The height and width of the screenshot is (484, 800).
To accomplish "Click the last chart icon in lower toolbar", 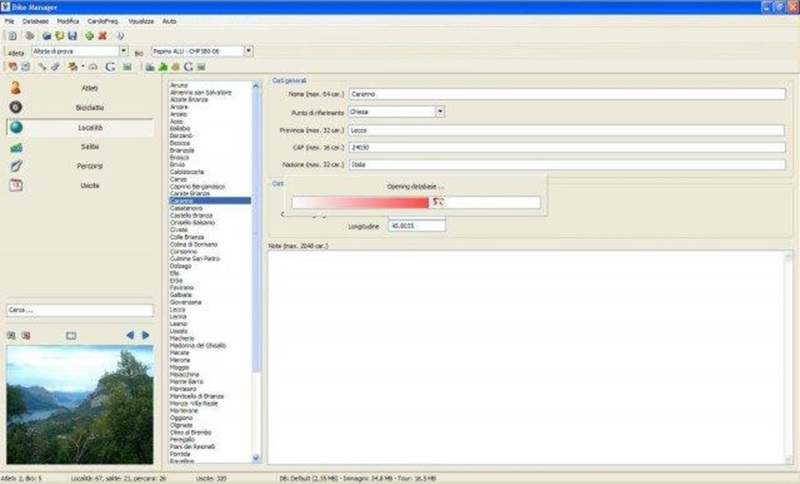I will point(202,67).
